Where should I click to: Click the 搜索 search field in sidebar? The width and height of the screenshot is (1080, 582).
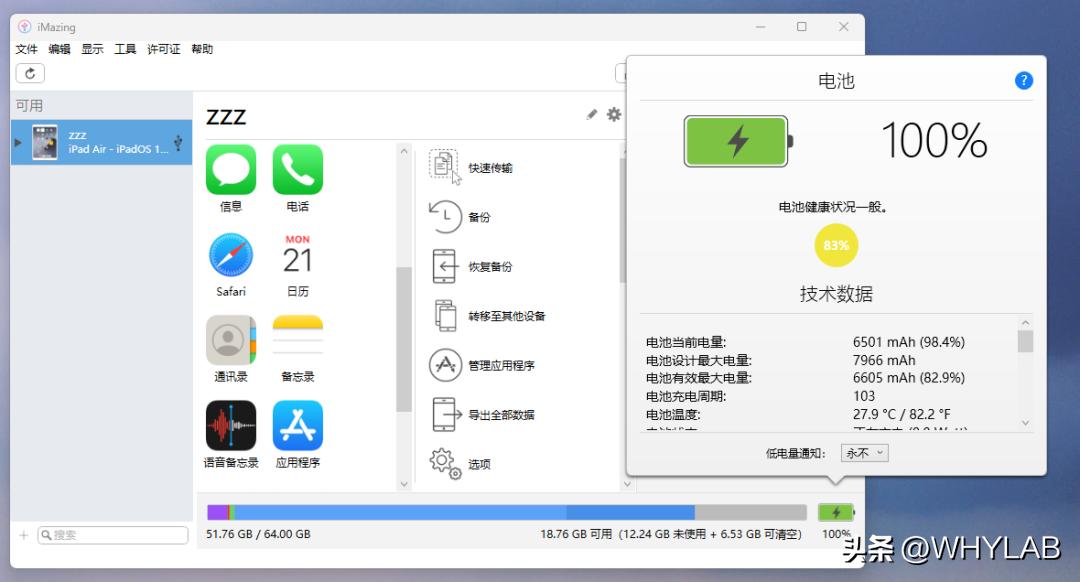[112, 534]
